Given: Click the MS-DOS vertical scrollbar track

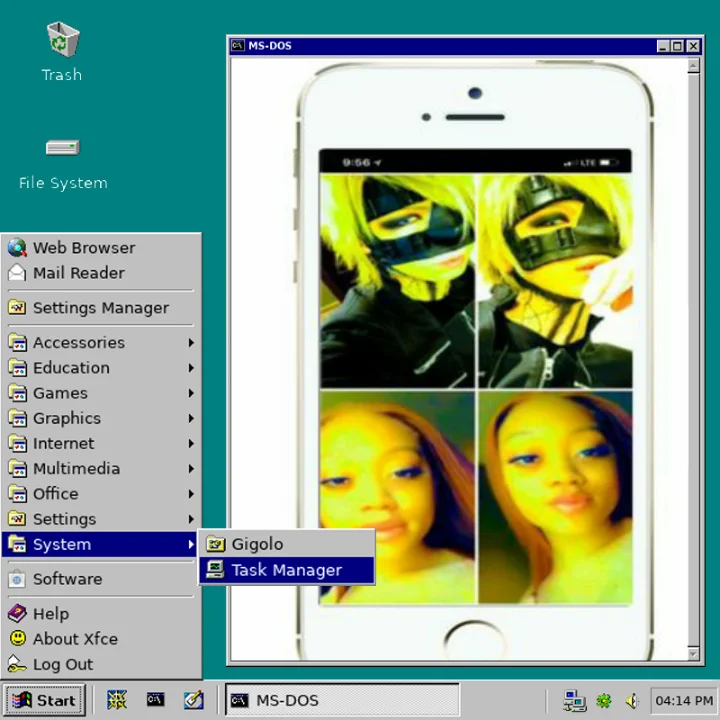Looking at the screenshot, I should click(693, 360).
